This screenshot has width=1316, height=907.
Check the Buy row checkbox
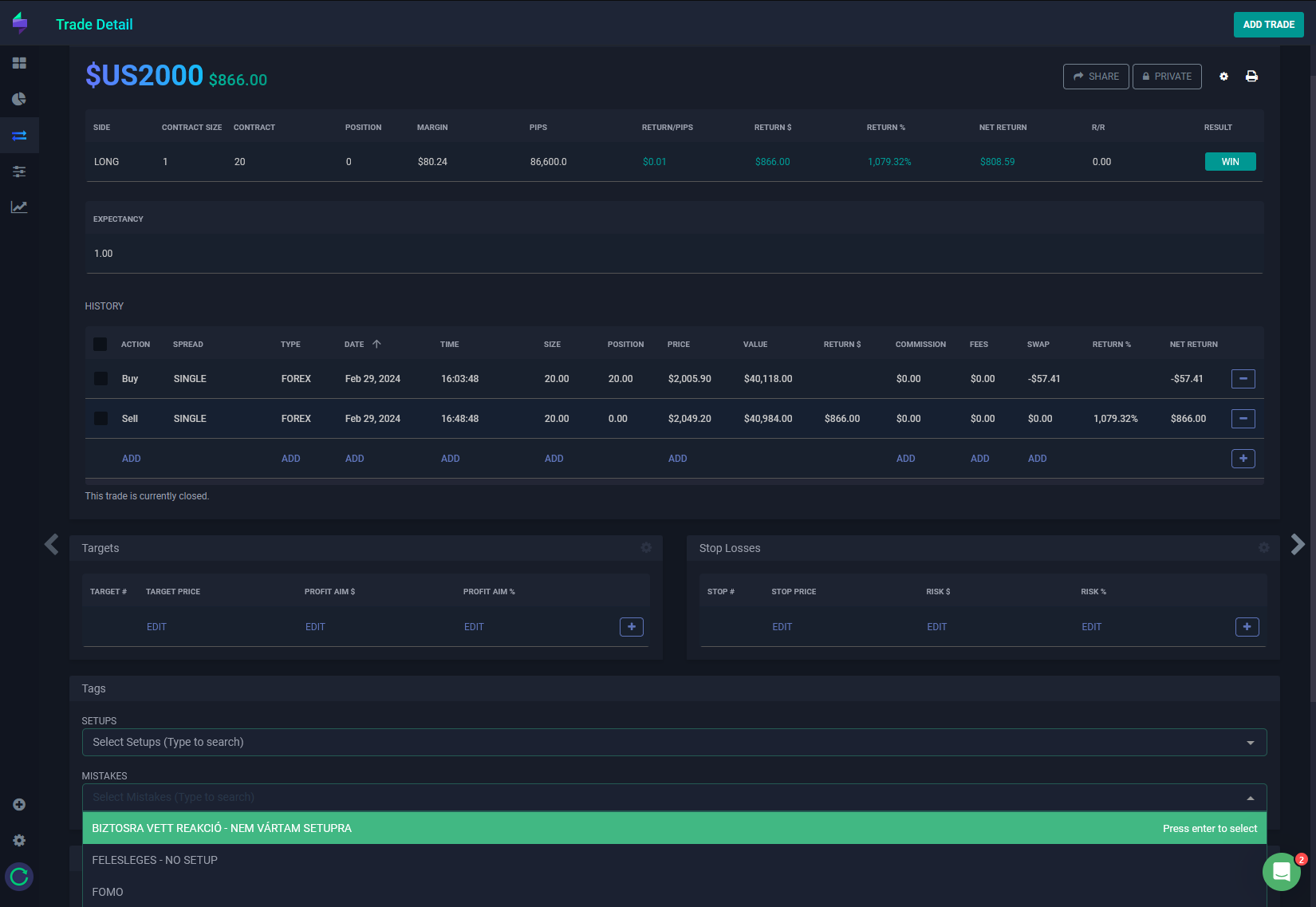tap(100, 379)
